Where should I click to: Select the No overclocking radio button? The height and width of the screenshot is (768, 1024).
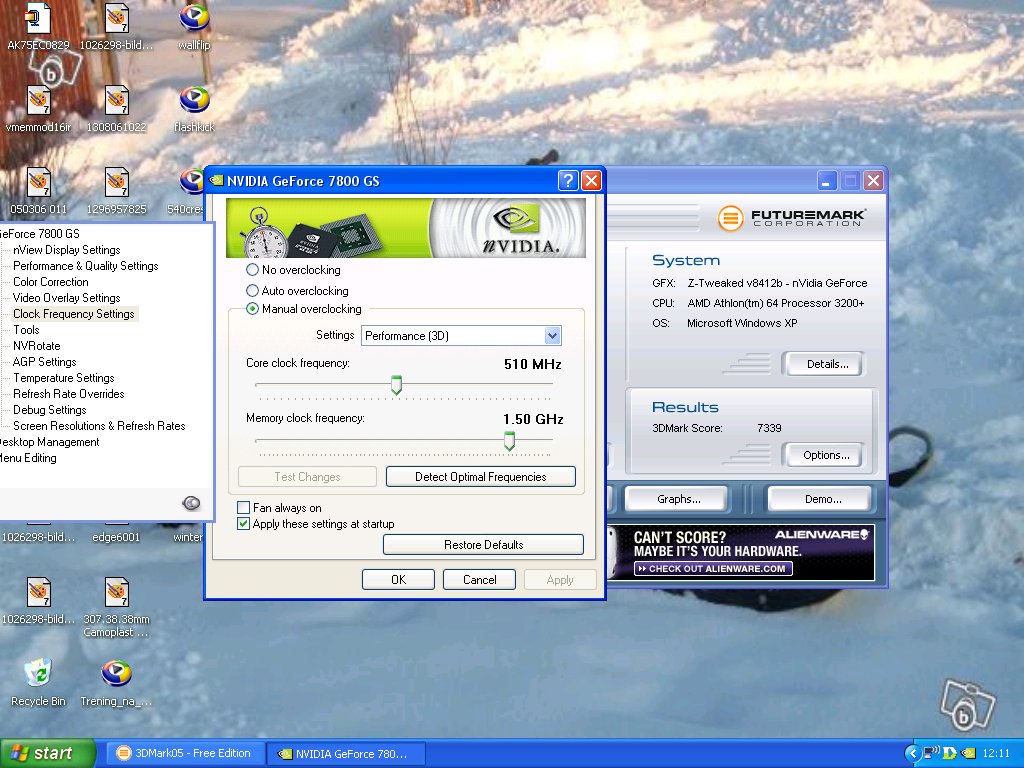tap(252, 270)
